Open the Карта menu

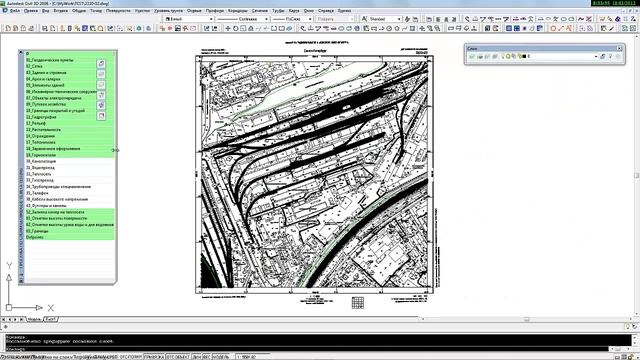[294, 11]
